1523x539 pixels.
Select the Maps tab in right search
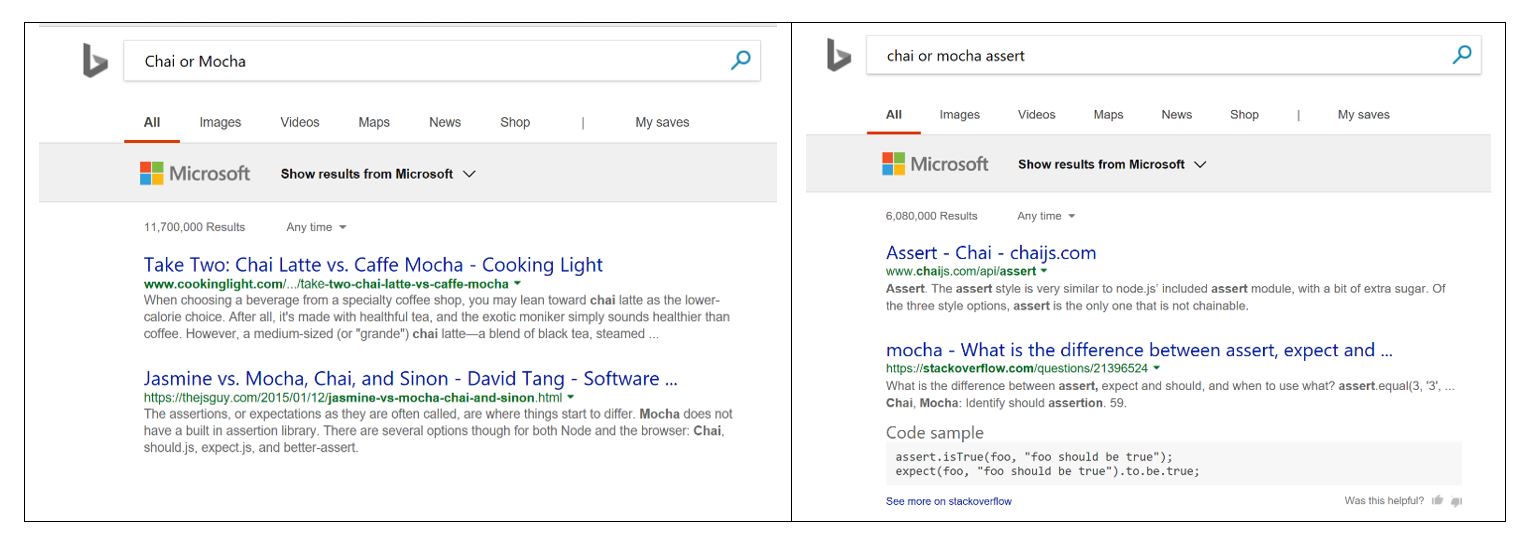pyautogui.click(x=1108, y=114)
